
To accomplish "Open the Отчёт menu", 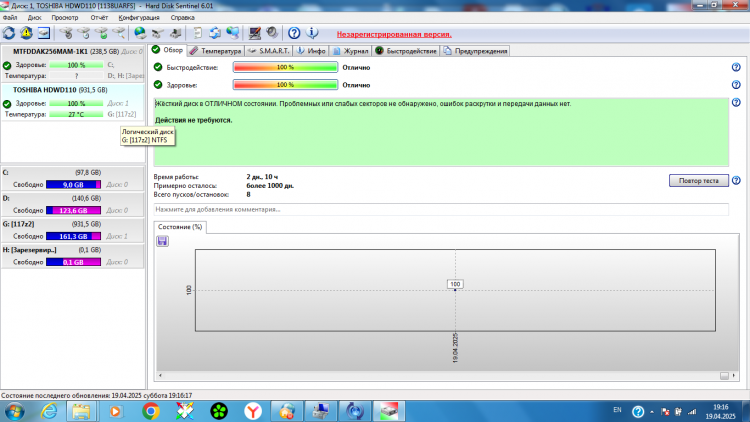I will pos(99,18).
